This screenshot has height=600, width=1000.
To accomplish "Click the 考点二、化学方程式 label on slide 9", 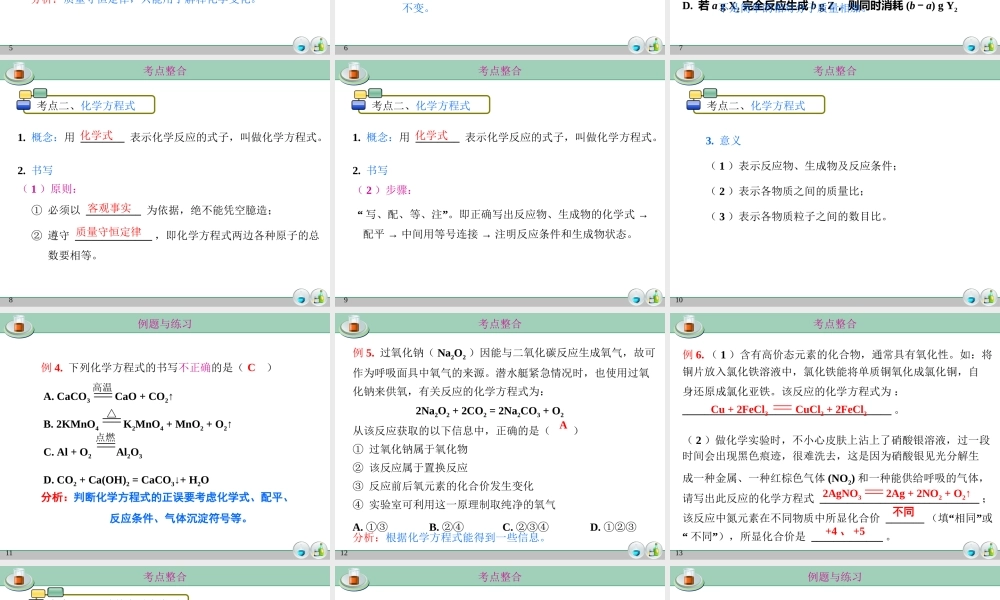I will [x=421, y=106].
